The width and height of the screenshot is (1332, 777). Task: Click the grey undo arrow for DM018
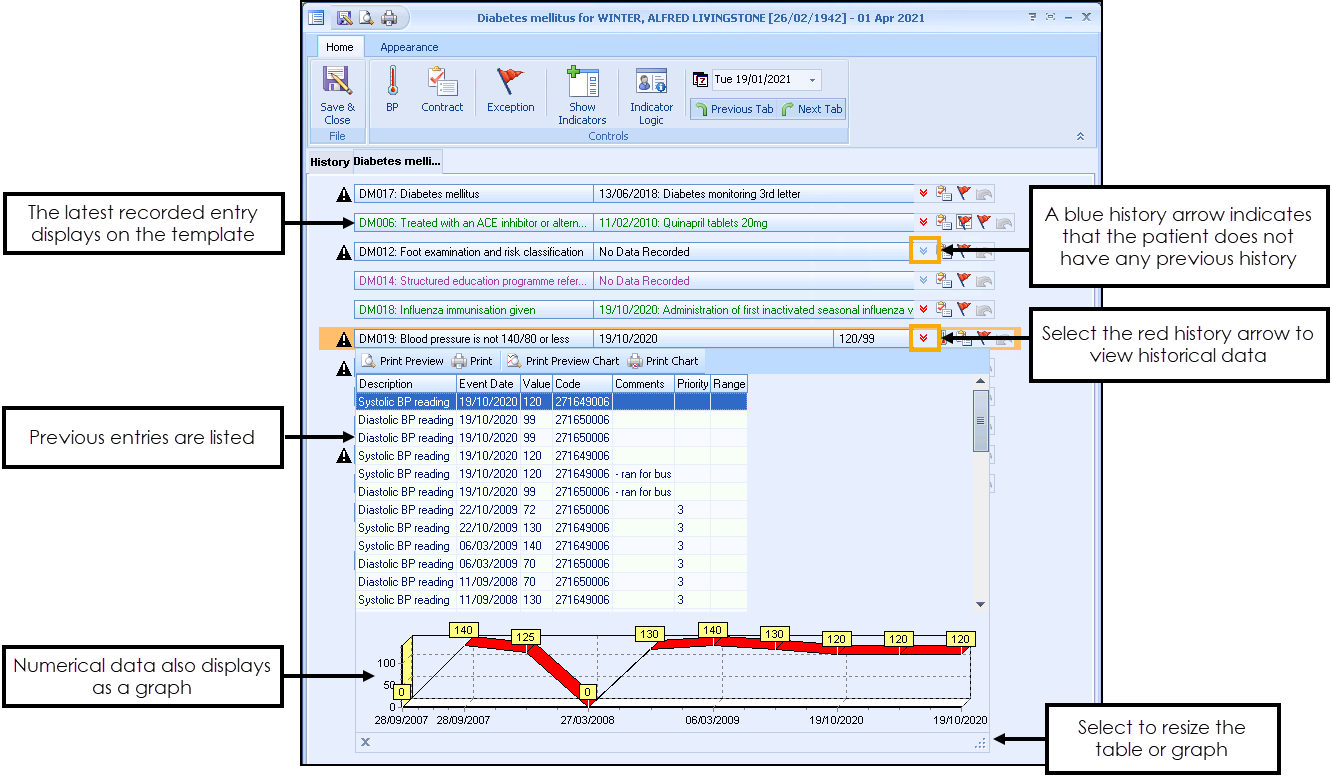tap(985, 310)
